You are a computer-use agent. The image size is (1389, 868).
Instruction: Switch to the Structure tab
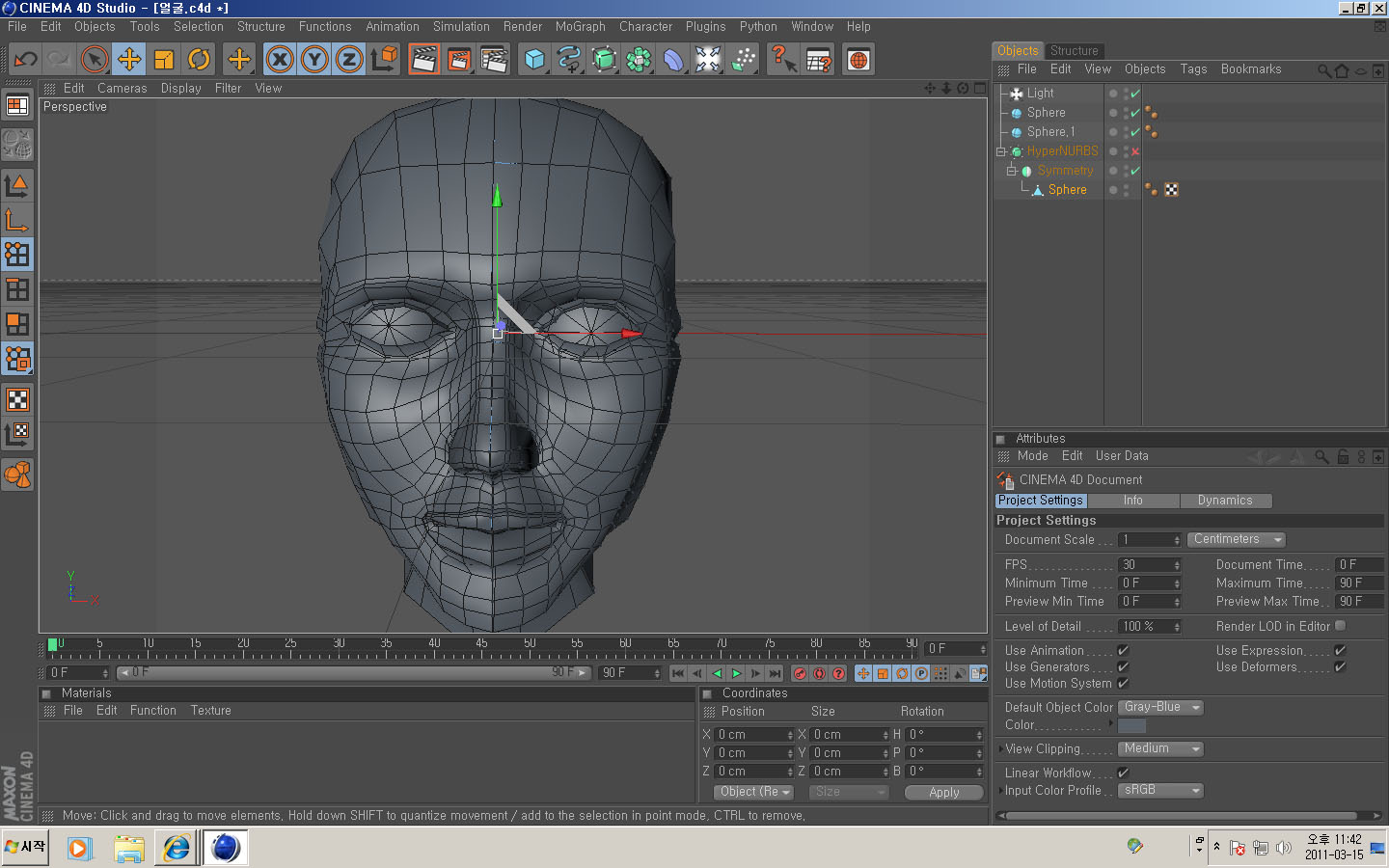(1074, 51)
